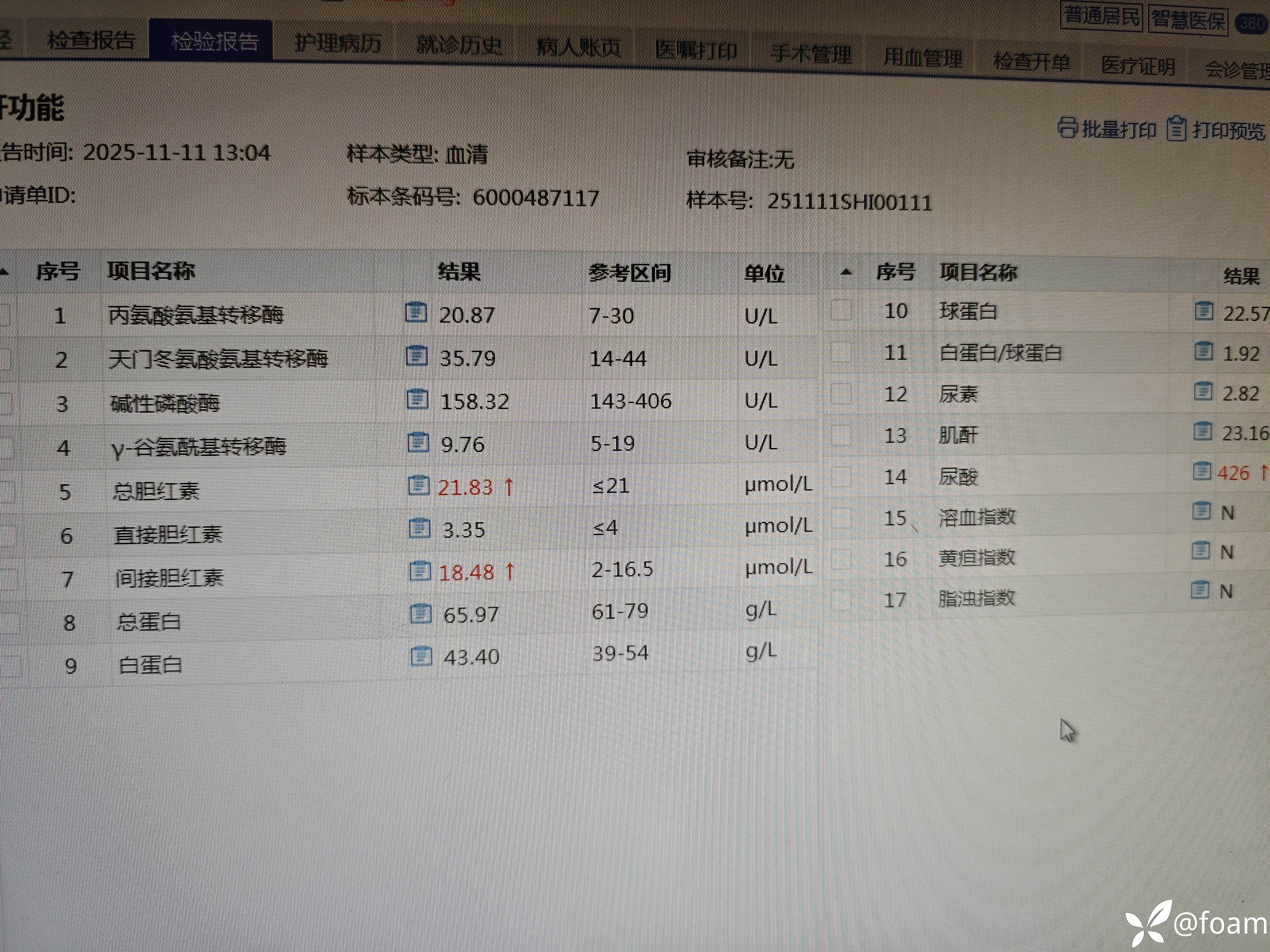
Task: Click detail icon beside 丙氨酸氨基转移酶 result 20.87
Action: (x=416, y=313)
